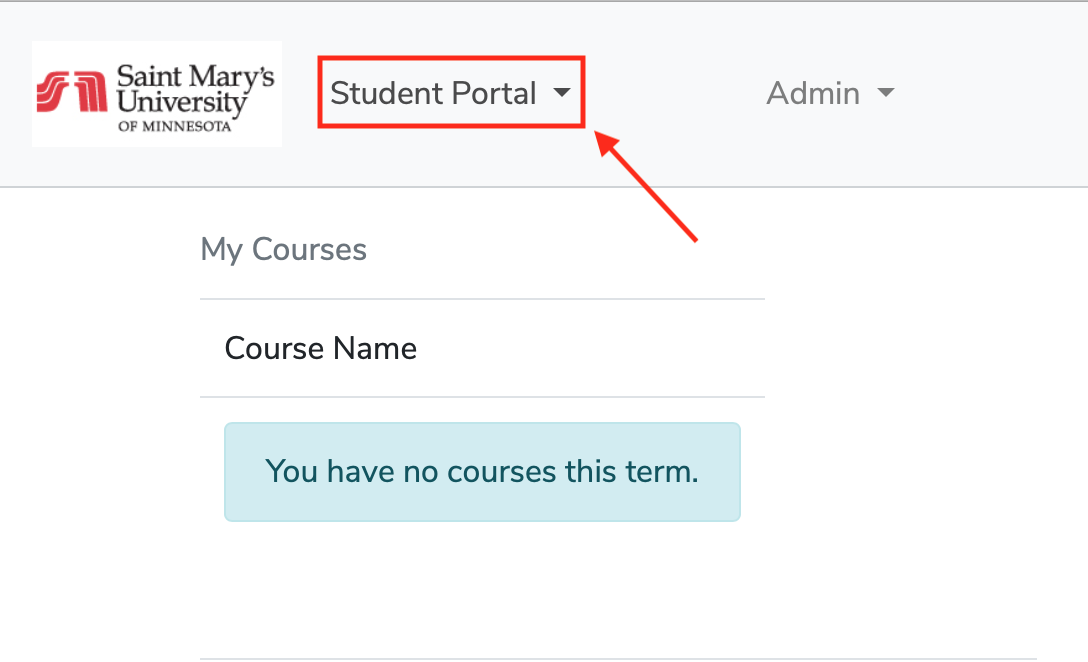
Task: Click 'Saint Mary's' wordmark in the logo
Action: (x=196, y=76)
